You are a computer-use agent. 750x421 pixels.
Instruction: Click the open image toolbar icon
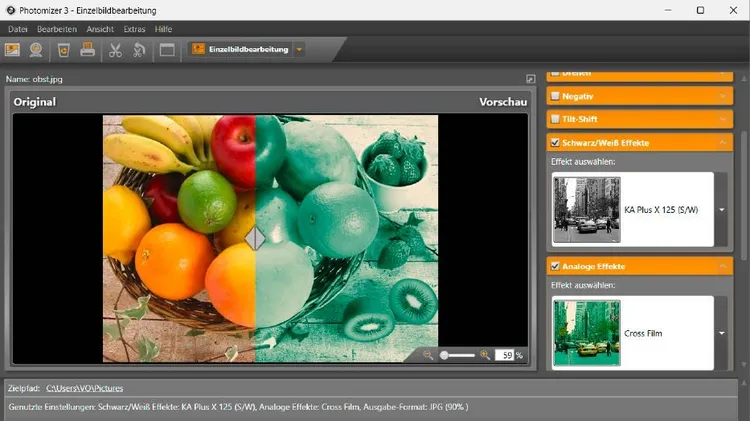13,49
